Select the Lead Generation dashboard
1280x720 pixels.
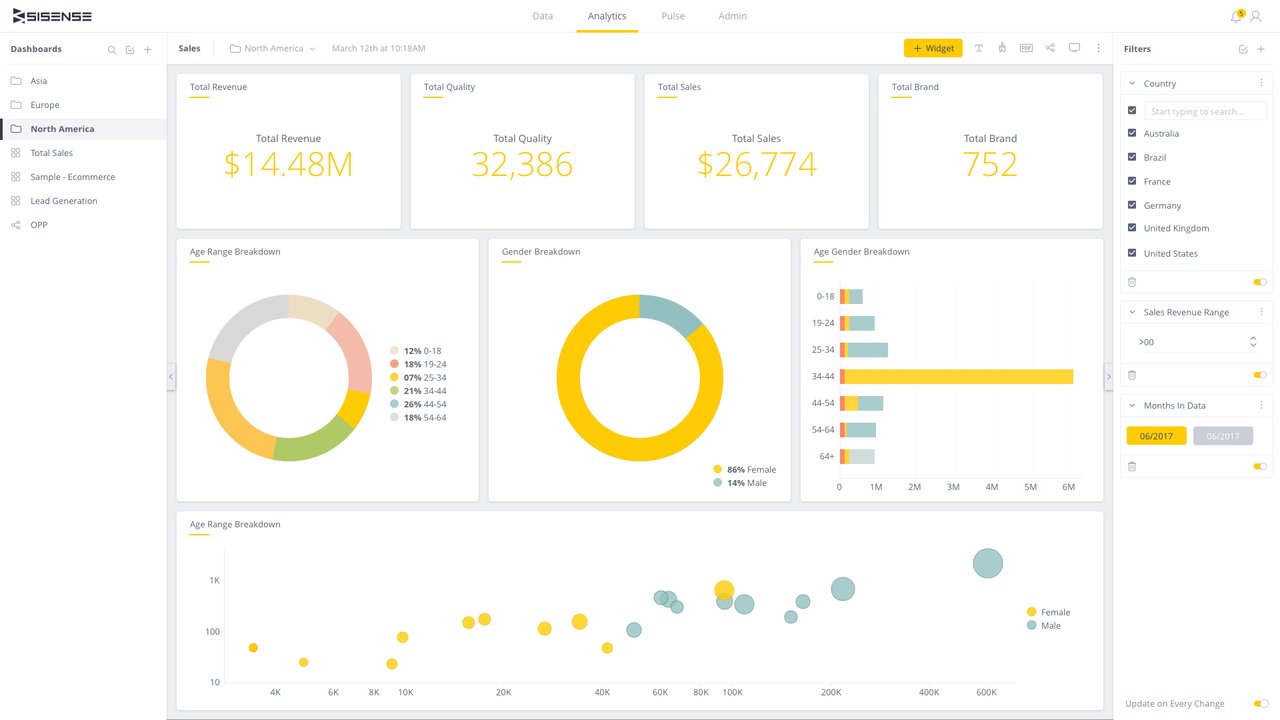tap(64, 200)
